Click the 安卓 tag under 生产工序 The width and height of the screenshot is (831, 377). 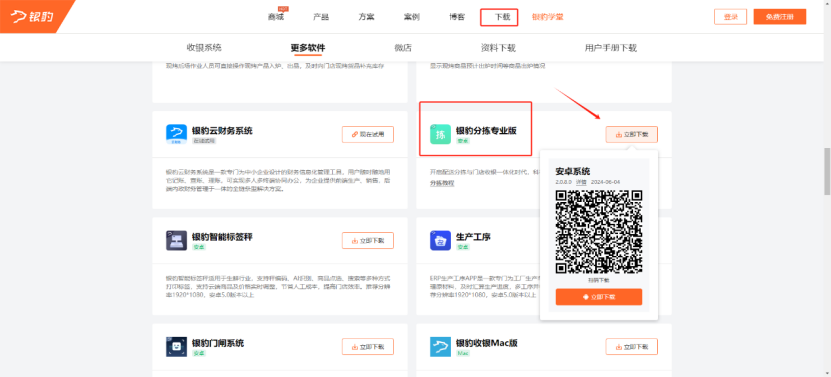coord(463,247)
